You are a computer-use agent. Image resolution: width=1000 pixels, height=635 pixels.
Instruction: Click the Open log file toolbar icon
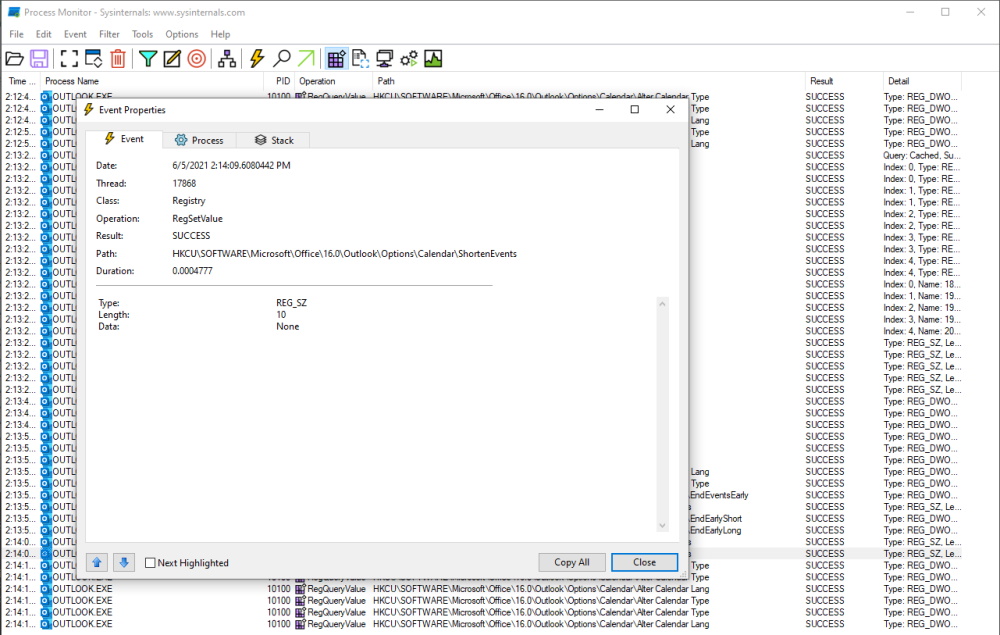(15, 59)
